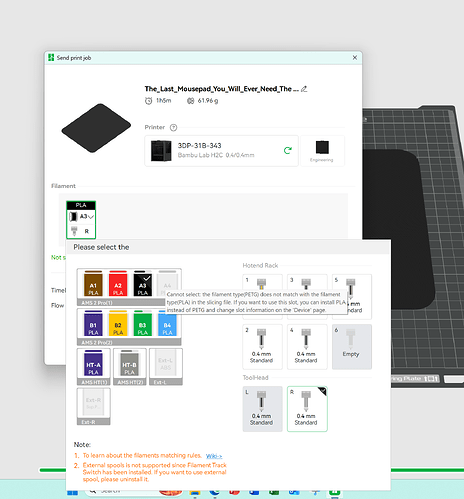
Task: Select the brown A1 PLA filament slot
Action: [93, 284]
